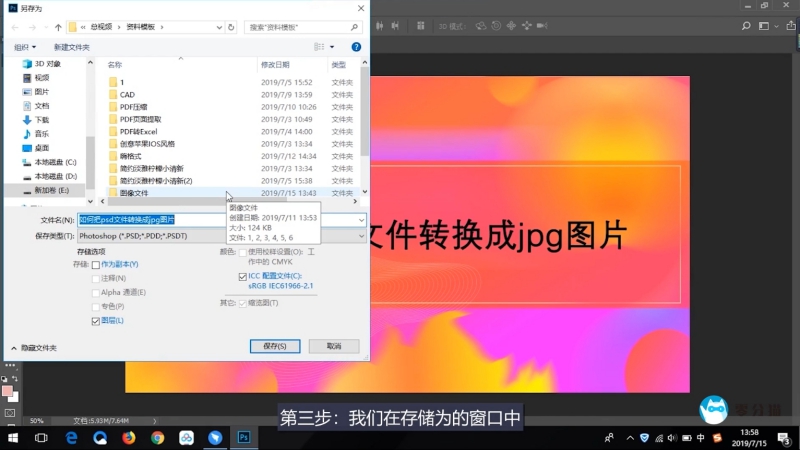This screenshot has width=800, height=450.
Task: Open the dialog help question mark icon
Action: pos(356,46)
